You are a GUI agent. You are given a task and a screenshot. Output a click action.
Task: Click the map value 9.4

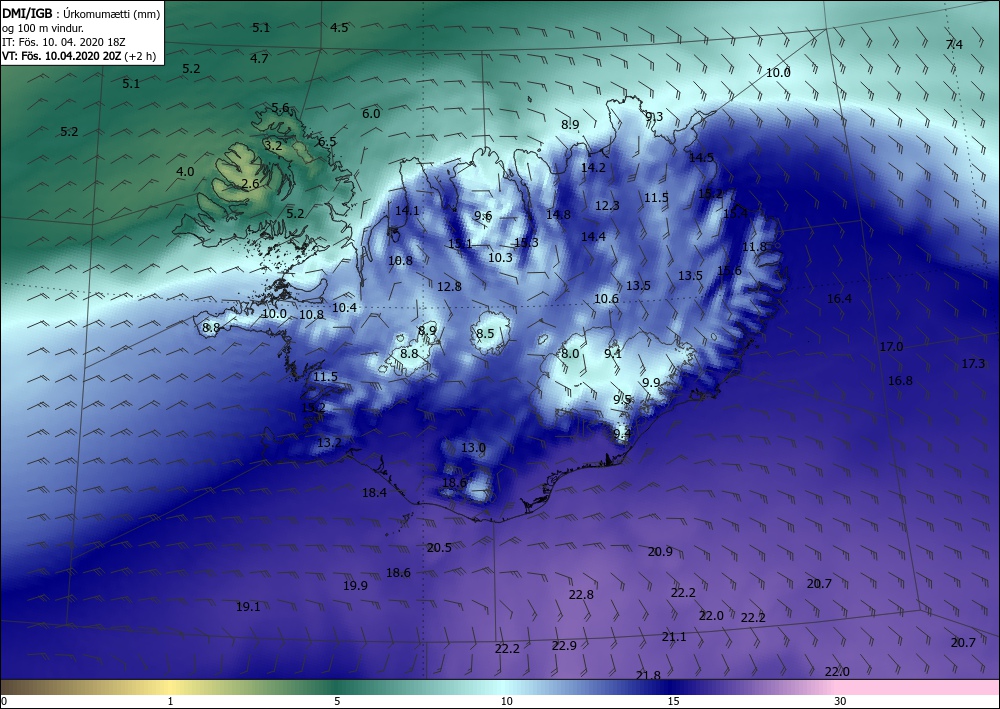click(x=622, y=433)
